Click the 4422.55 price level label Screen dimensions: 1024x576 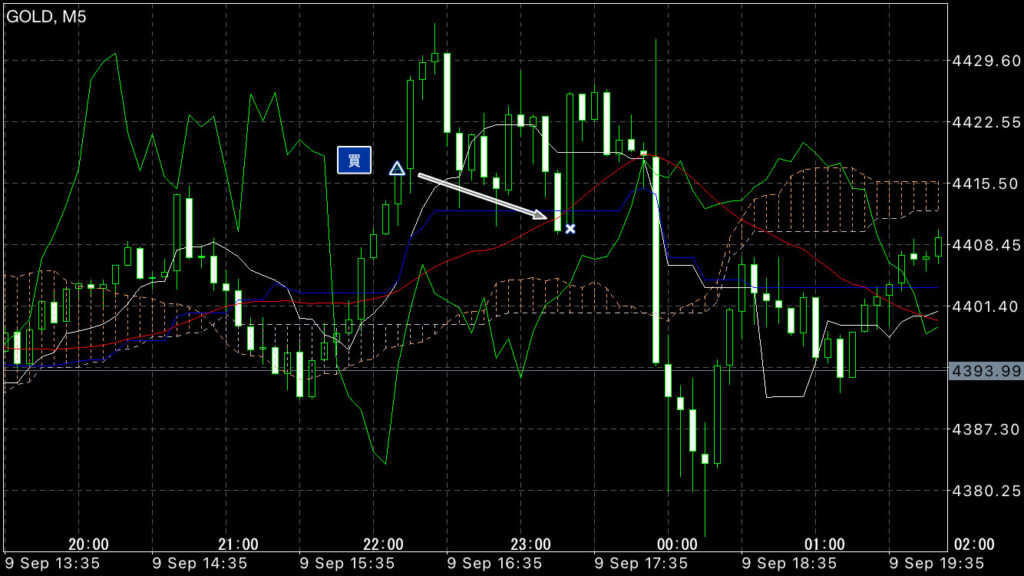point(986,122)
